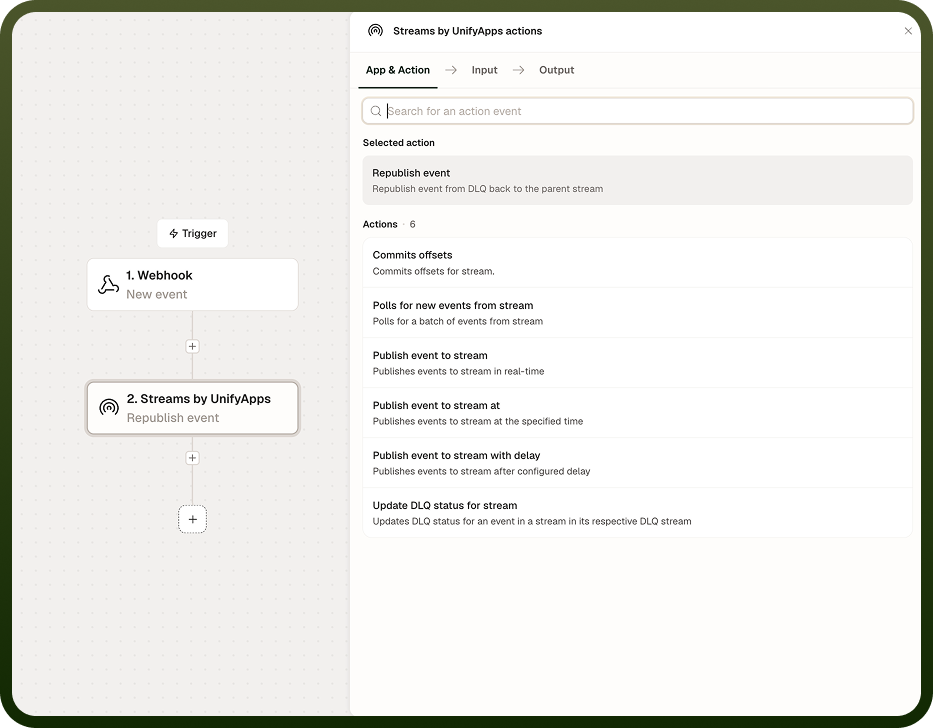Focus the 'Search for an action event' field
Viewport: 933px width, 728px height.
pos(637,111)
